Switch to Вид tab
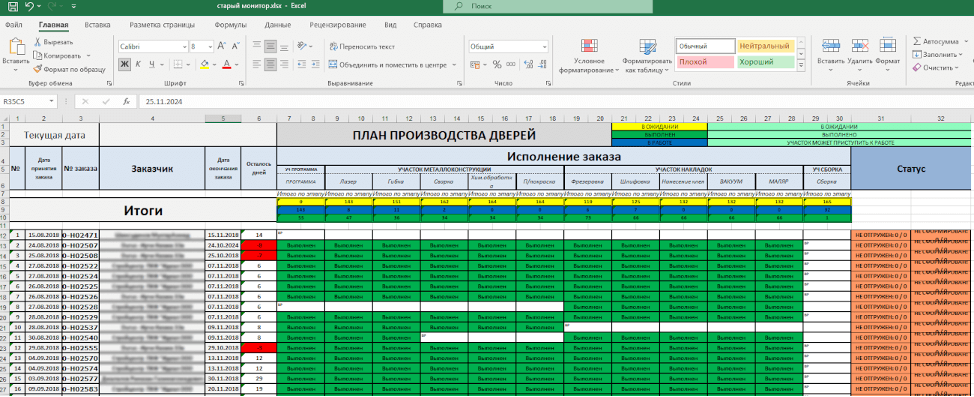This screenshot has height=397, width=974. pos(390,25)
